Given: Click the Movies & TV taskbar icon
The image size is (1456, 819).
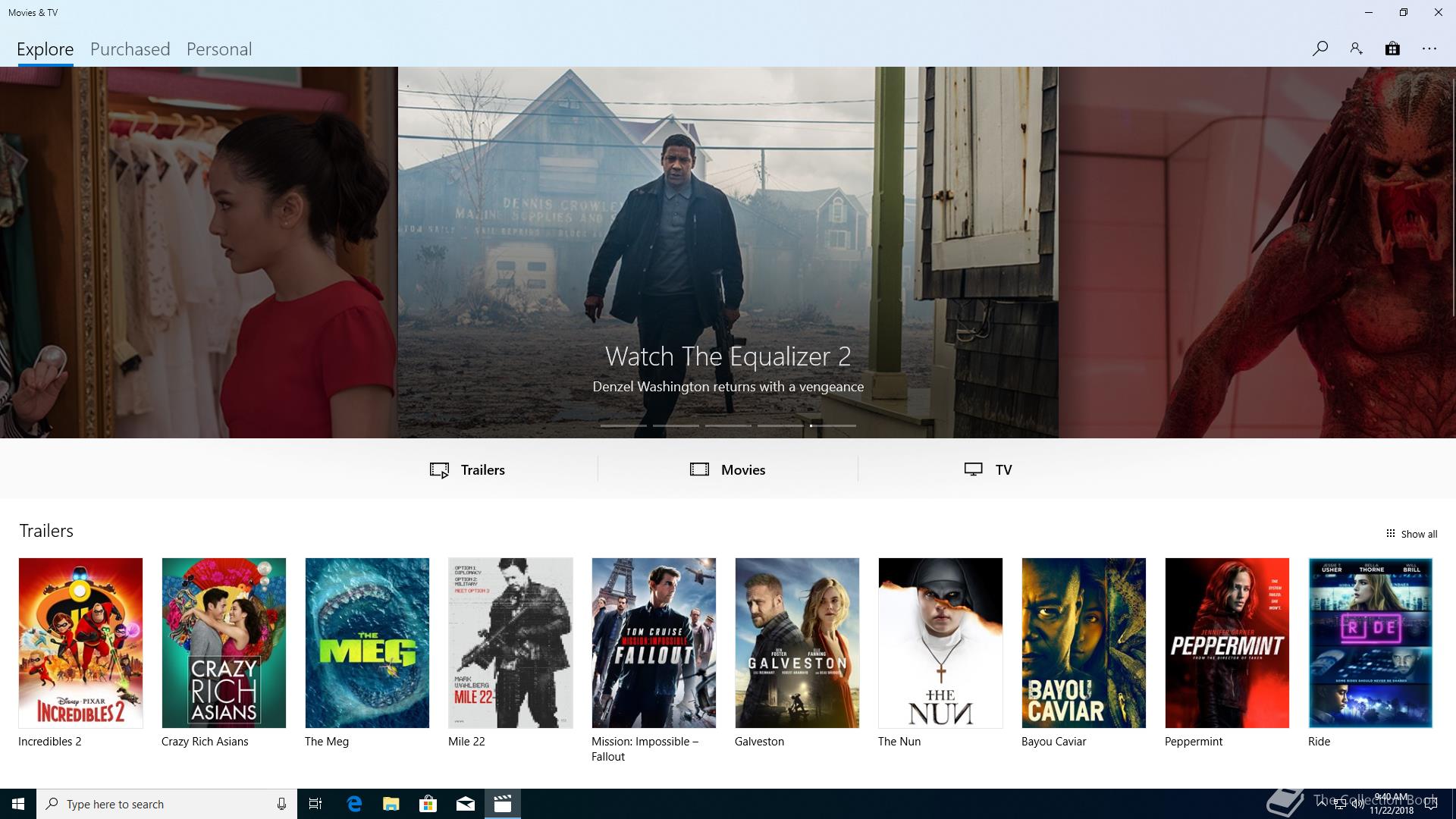Looking at the screenshot, I should click(x=502, y=804).
